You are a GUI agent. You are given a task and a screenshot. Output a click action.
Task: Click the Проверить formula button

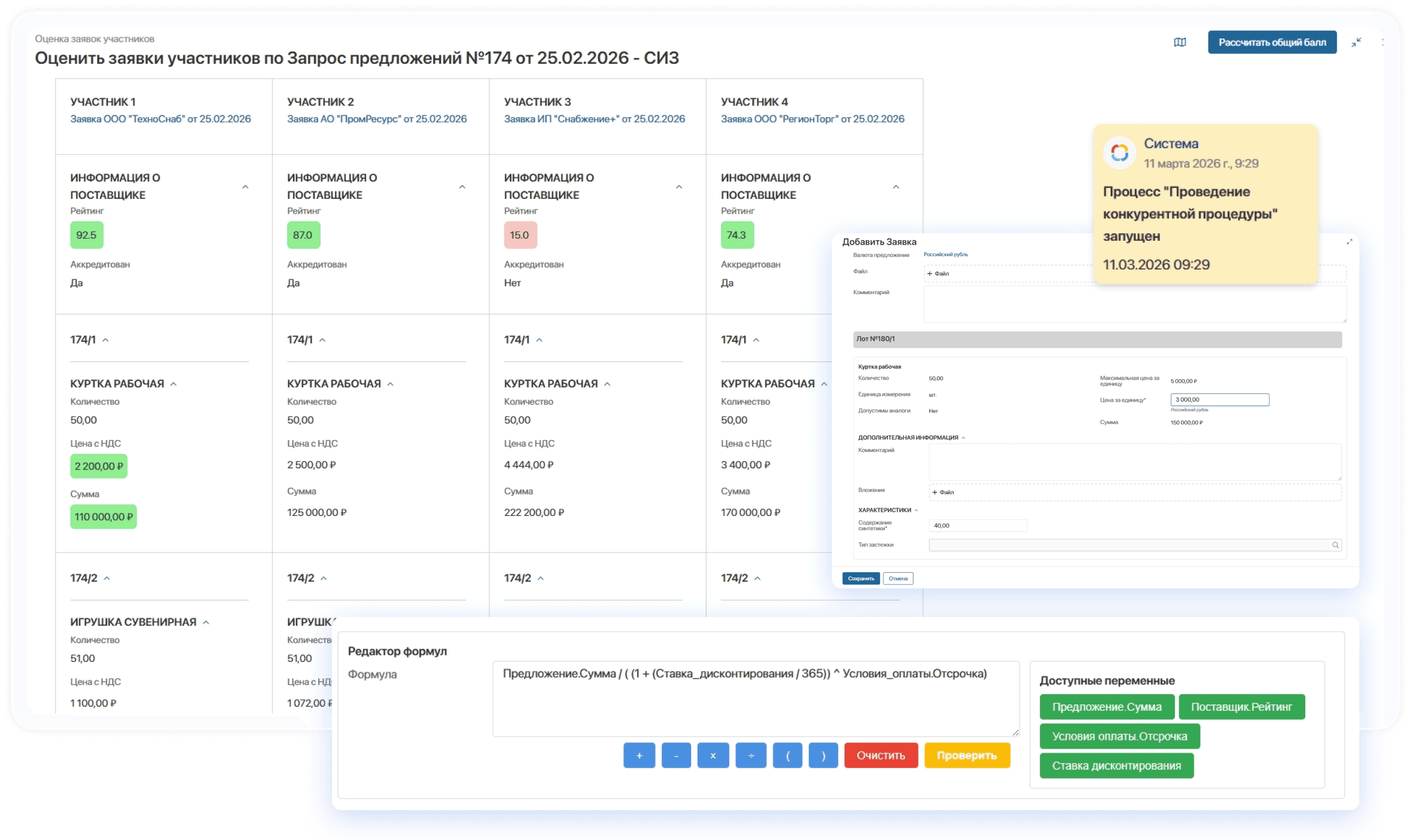(x=966, y=756)
